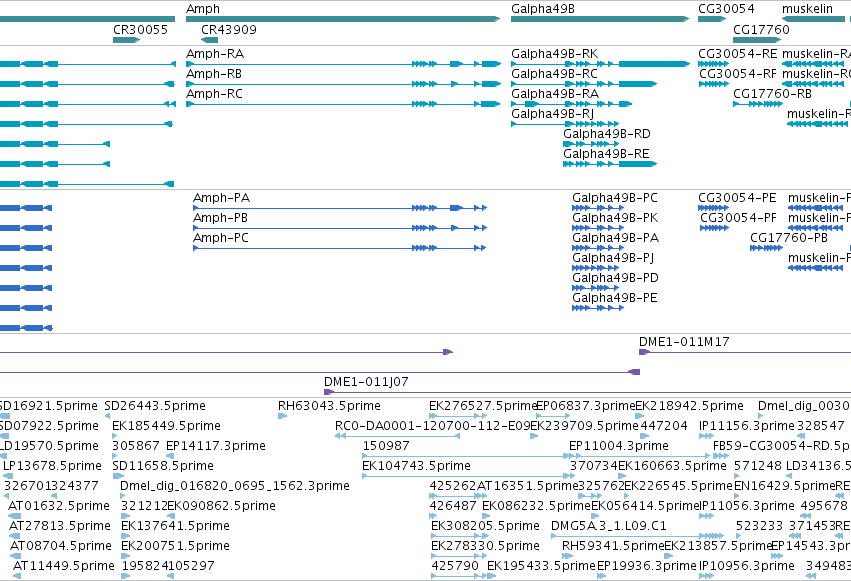Click the CG17760 gene bar
Image resolution: width=851 pixels, height=581 pixels.
pos(757,40)
